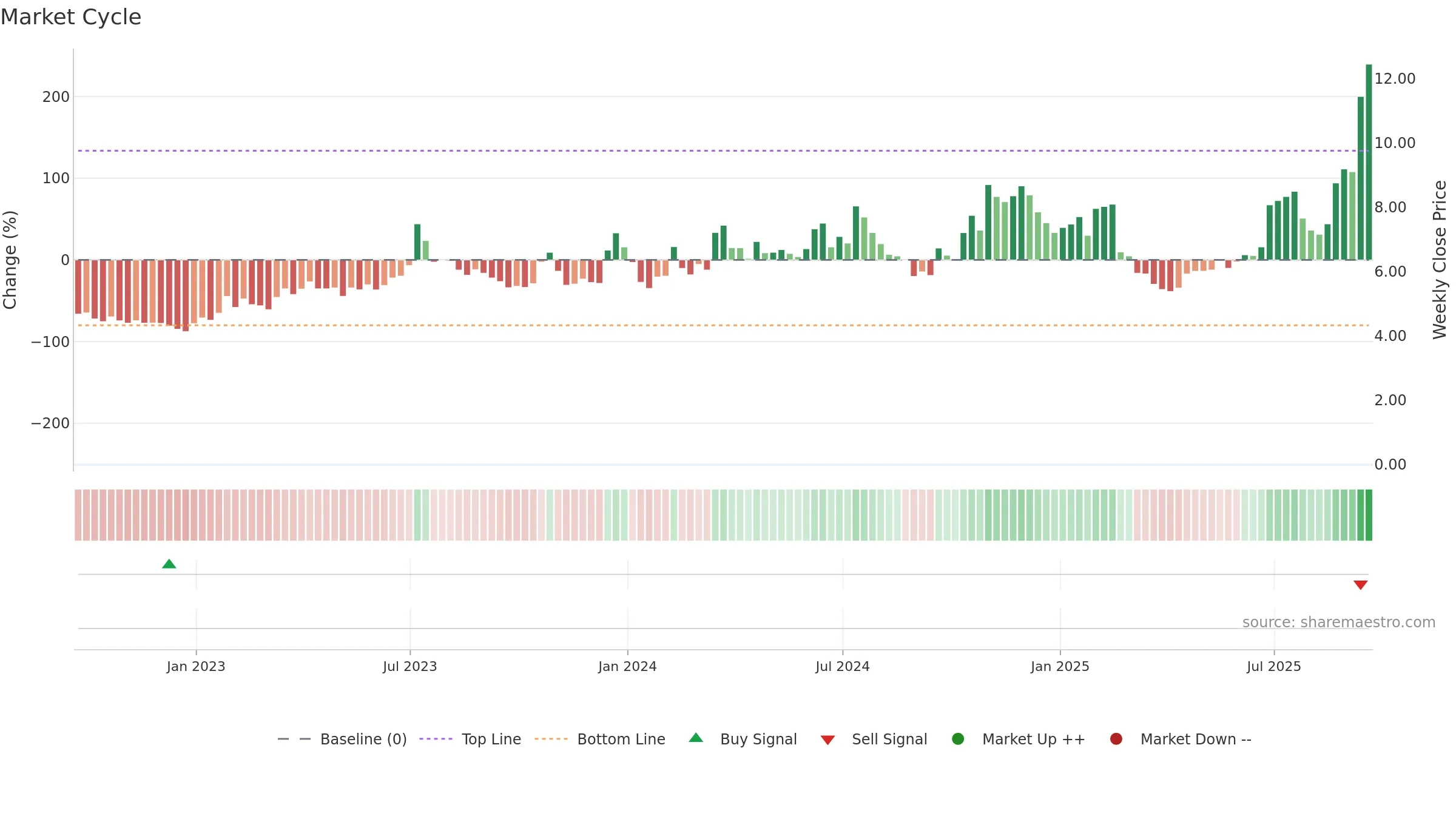Toggle the Bottom Line legend entry
The height and width of the screenshot is (819, 1456).
point(600,739)
